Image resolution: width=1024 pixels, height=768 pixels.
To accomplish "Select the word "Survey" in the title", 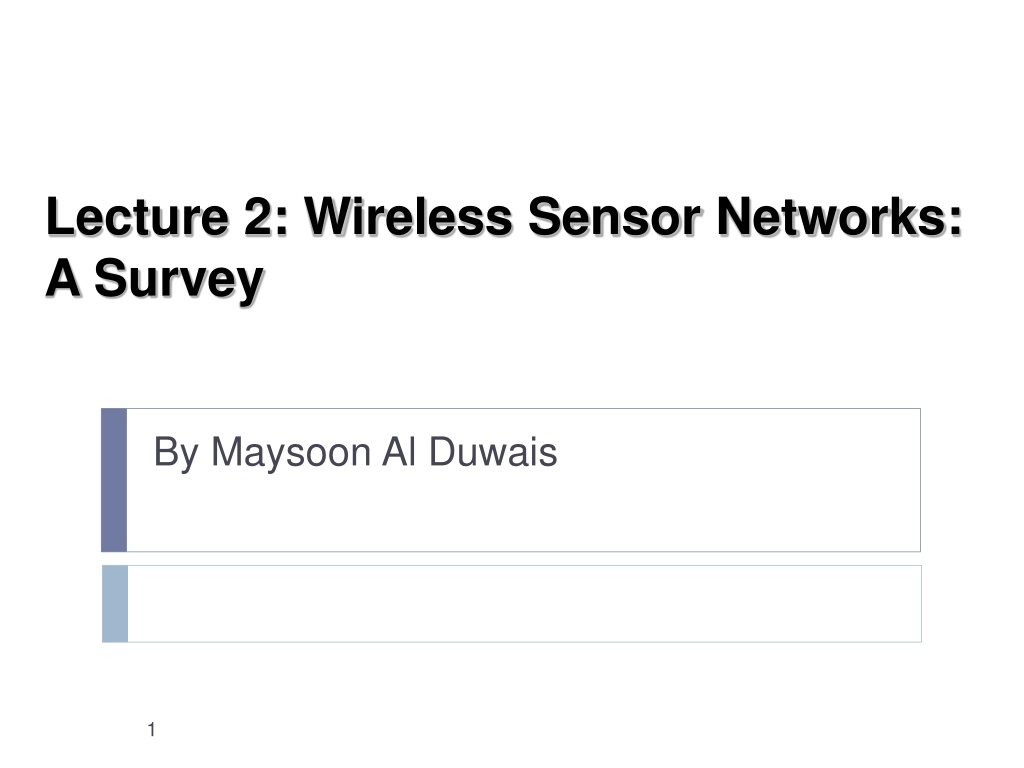I will 179,281.
